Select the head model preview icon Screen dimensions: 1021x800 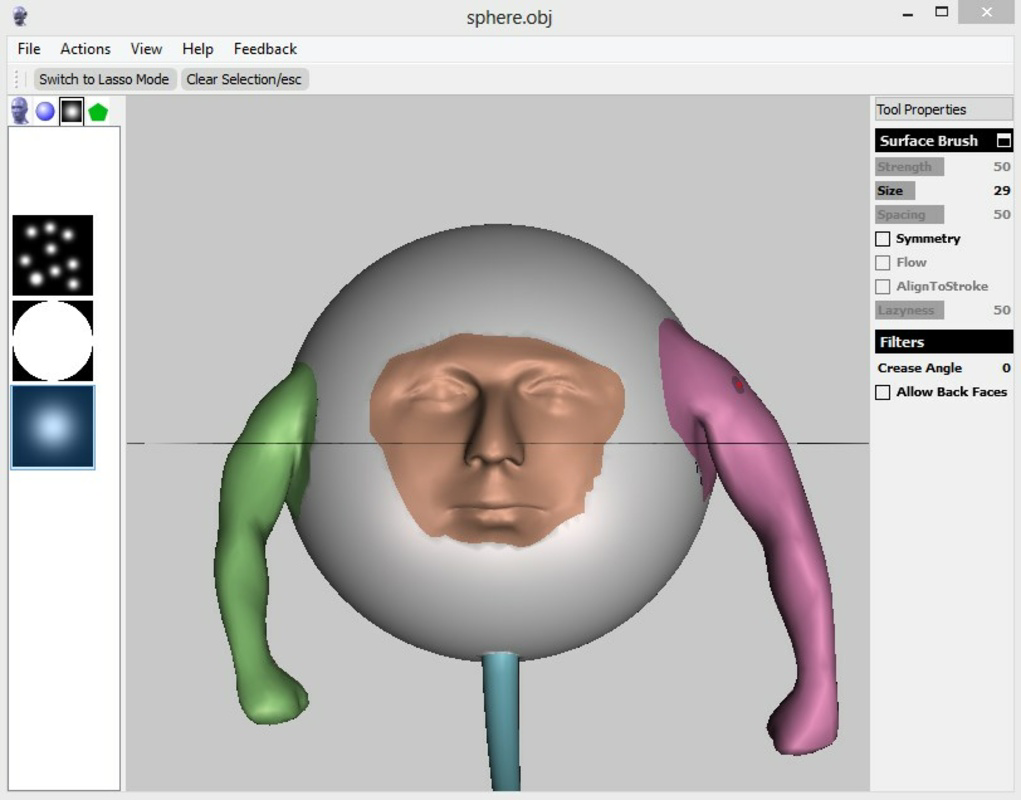tap(18, 111)
